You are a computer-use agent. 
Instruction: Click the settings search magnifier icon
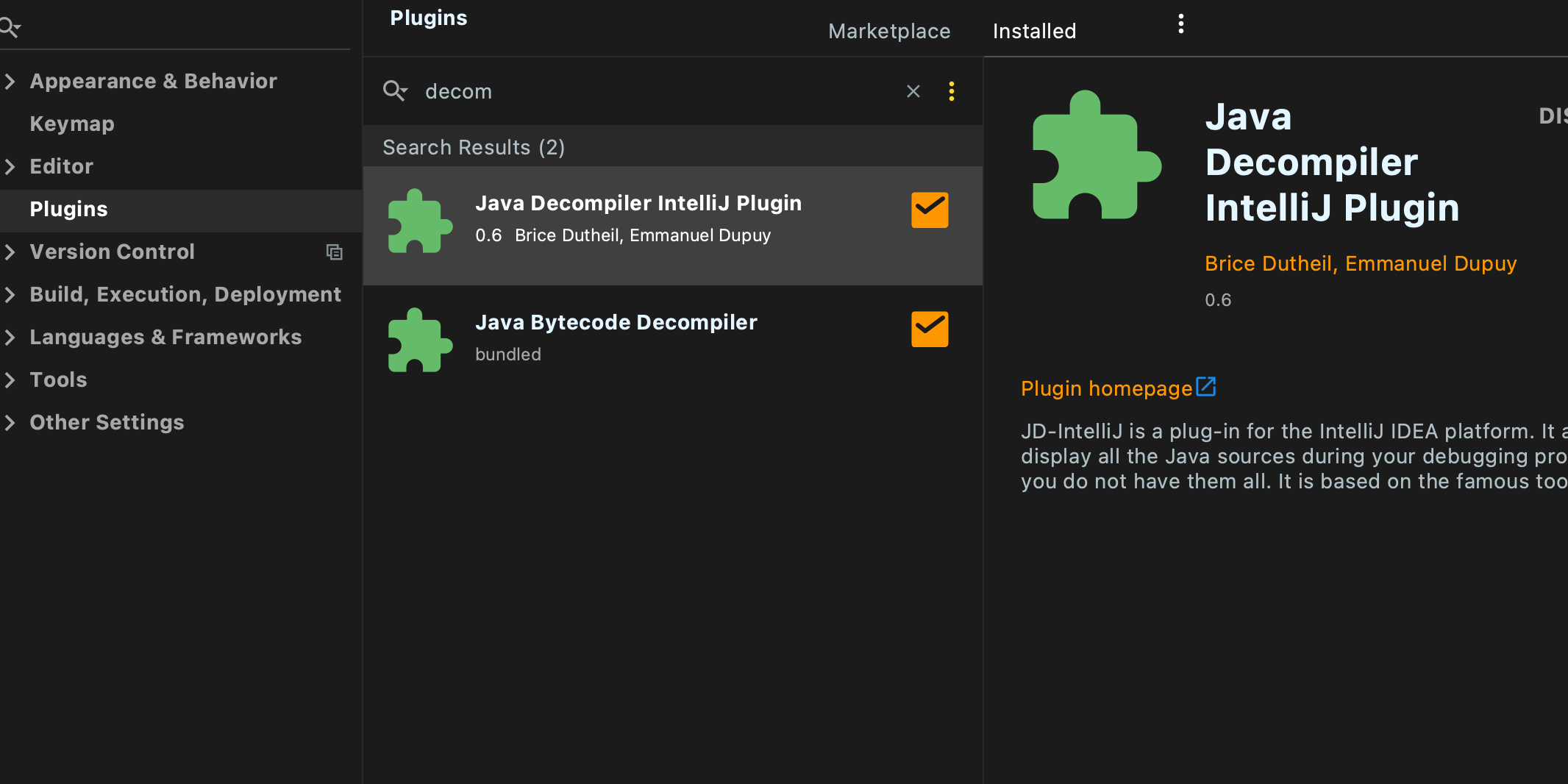10,28
